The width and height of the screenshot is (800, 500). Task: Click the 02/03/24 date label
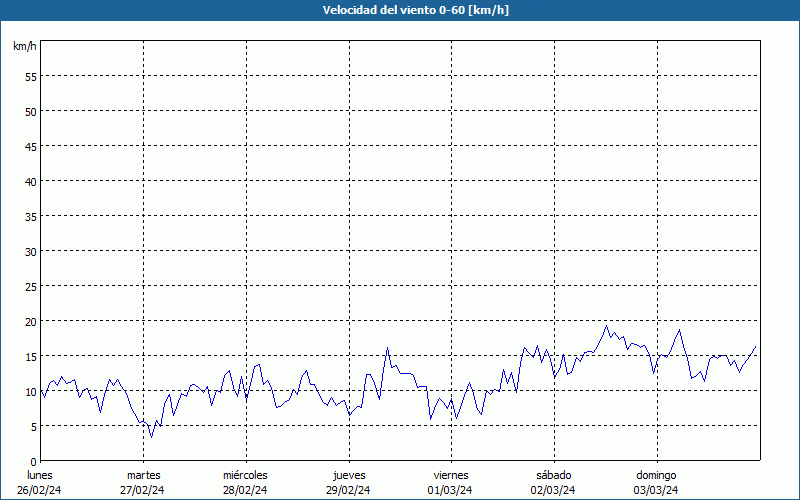point(553,490)
